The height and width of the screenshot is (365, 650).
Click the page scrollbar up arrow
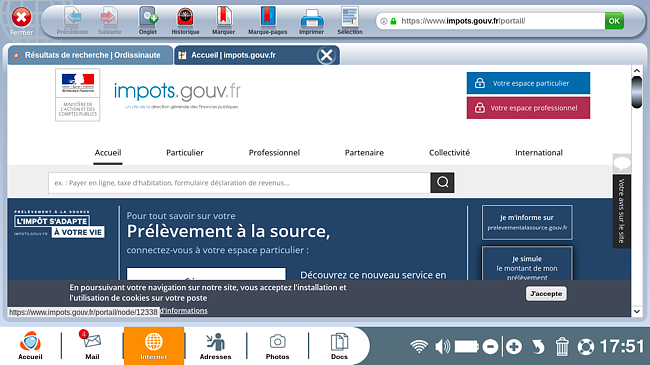coord(637,71)
